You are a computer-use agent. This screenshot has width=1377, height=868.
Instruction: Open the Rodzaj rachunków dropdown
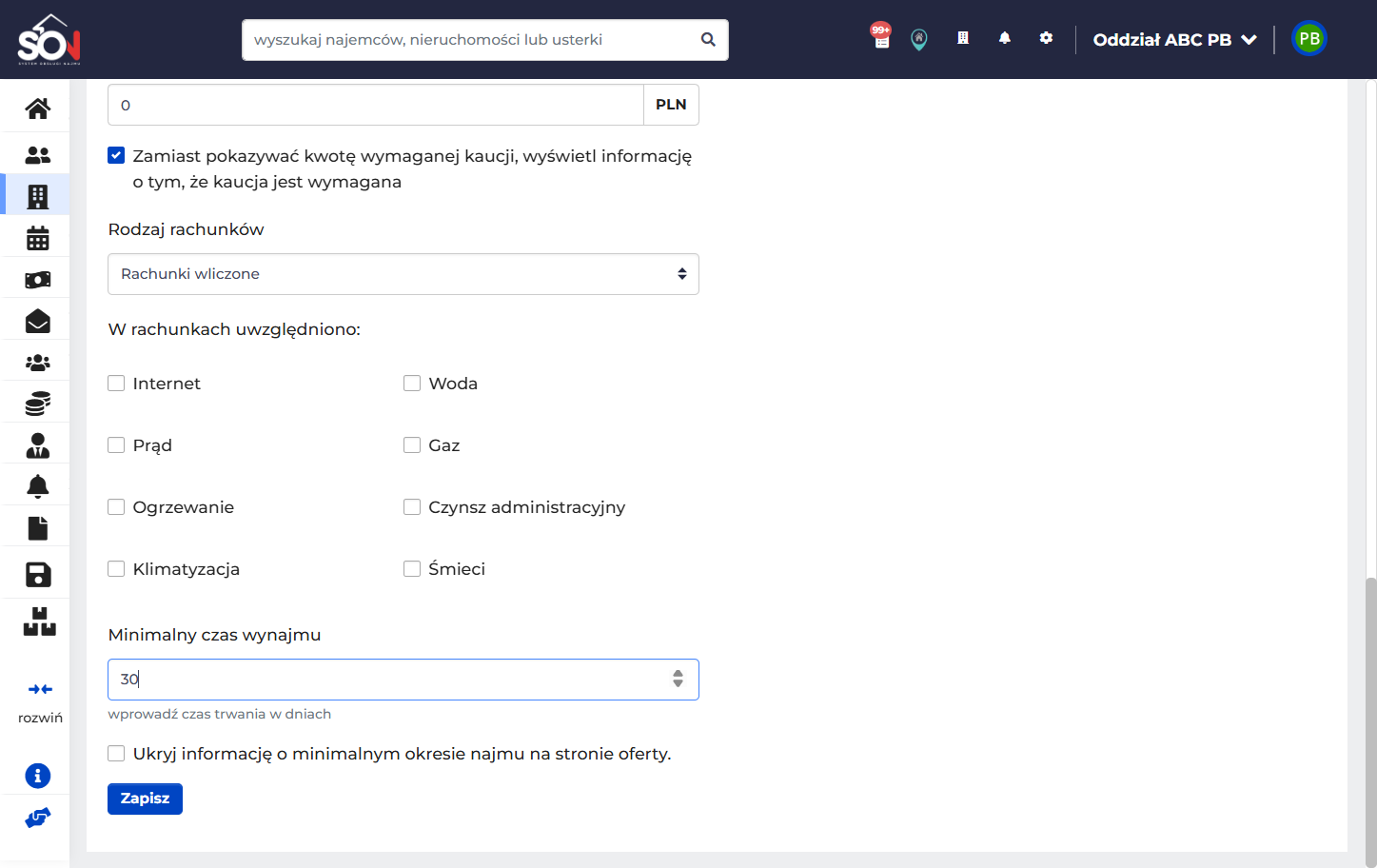[x=403, y=274]
